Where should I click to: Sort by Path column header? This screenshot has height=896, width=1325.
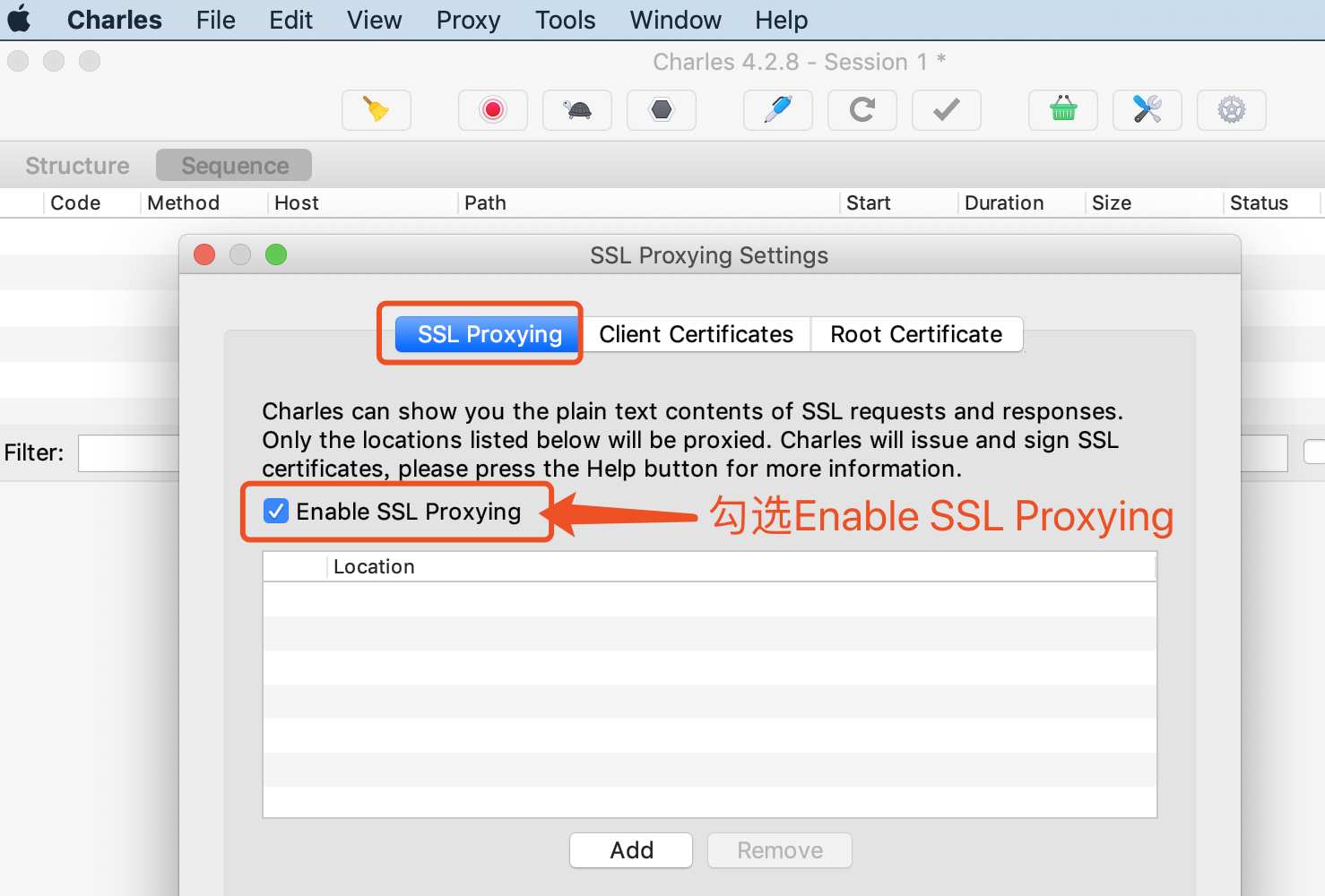[649, 203]
